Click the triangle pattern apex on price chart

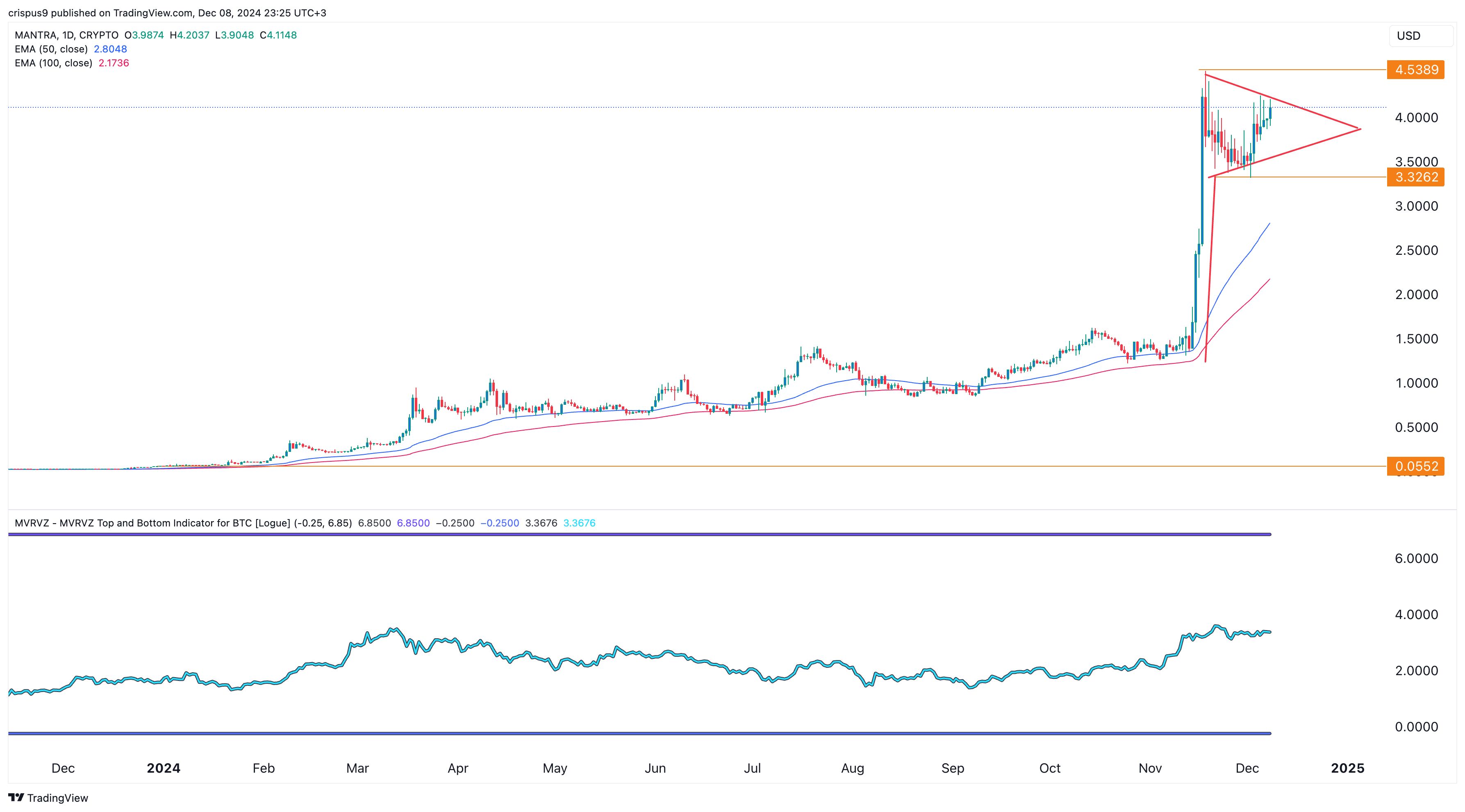(x=1360, y=129)
